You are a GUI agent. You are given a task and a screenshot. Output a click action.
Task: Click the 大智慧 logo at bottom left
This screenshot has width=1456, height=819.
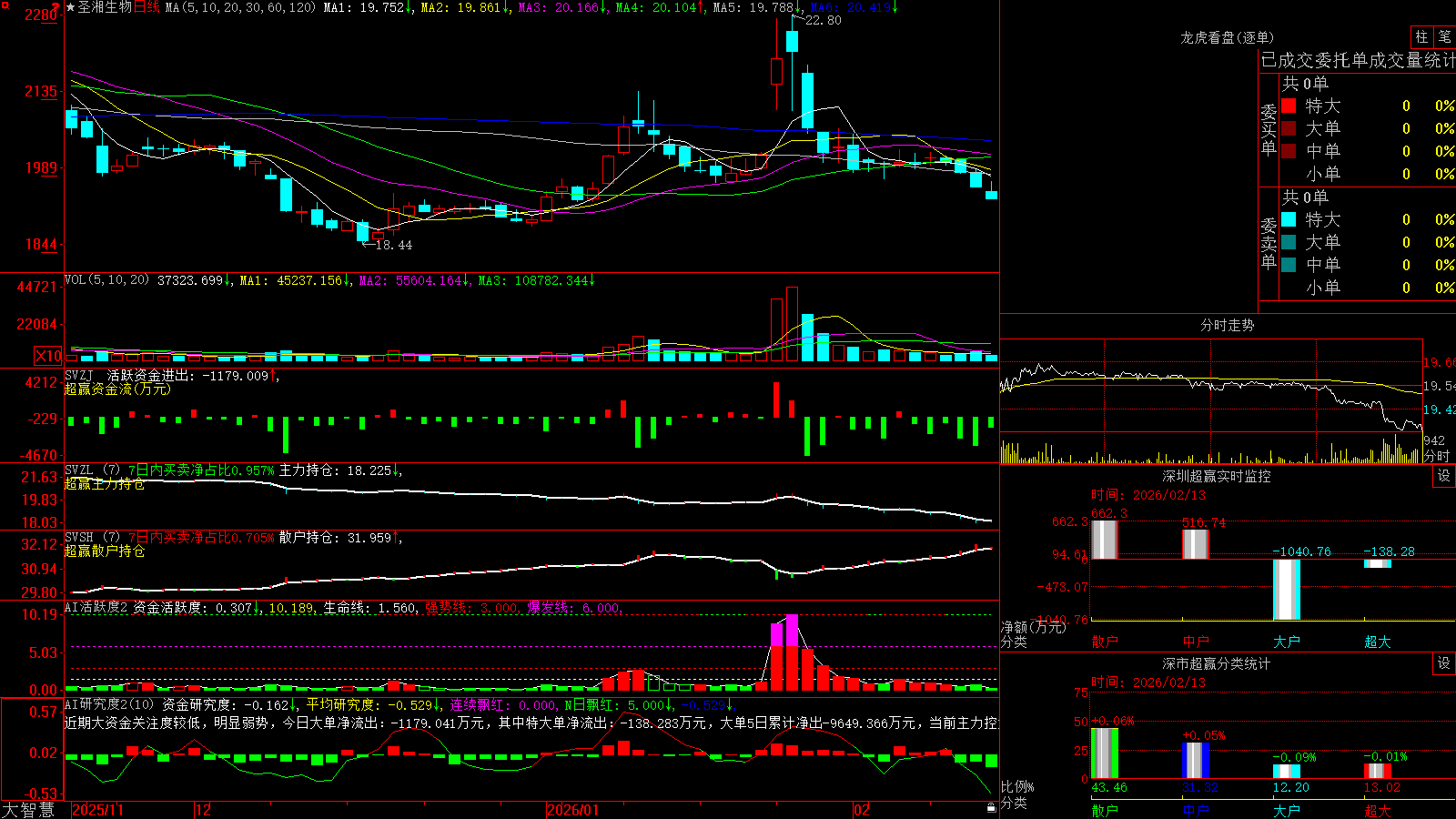coord(28,810)
